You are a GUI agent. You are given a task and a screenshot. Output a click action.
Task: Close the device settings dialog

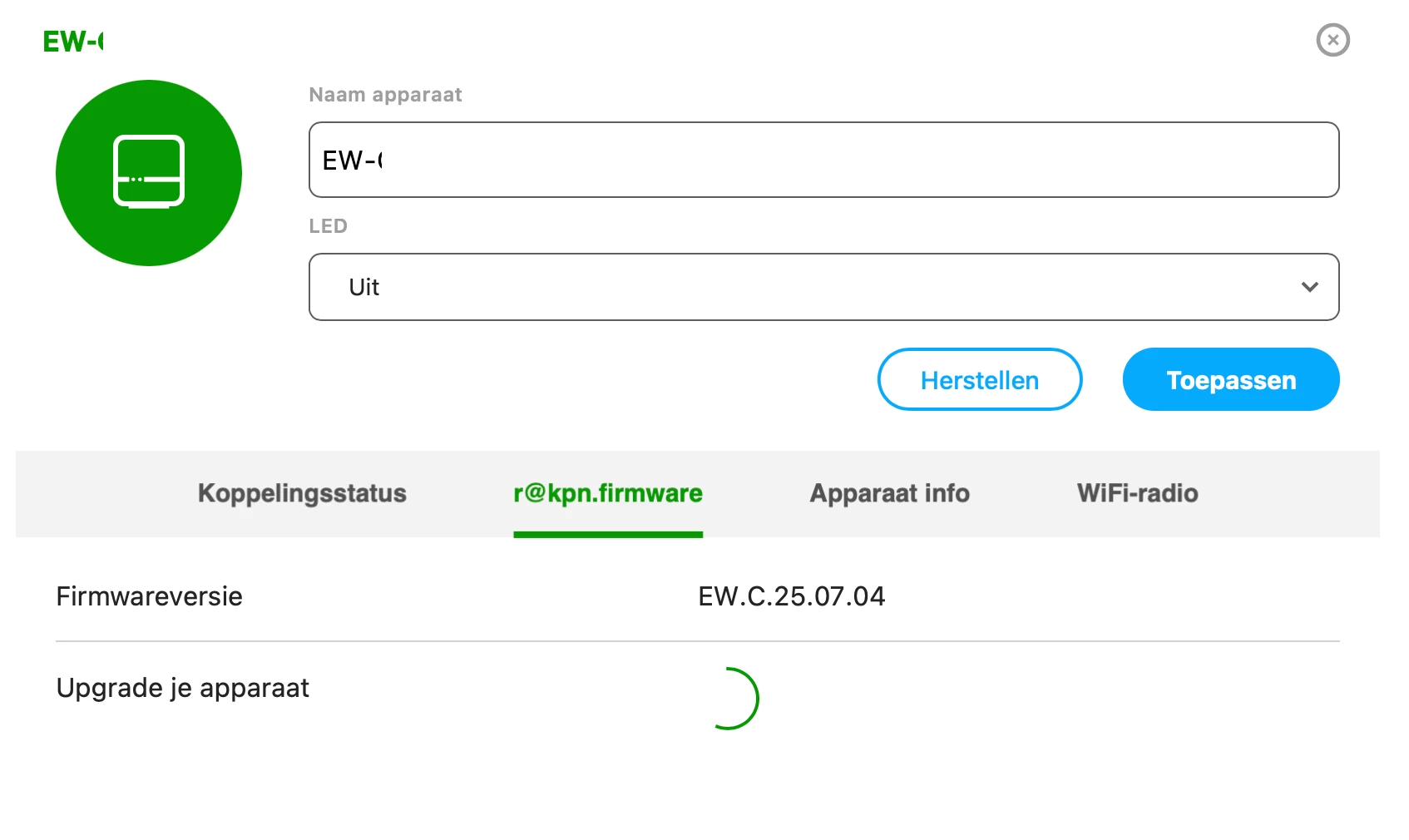tap(1332, 40)
